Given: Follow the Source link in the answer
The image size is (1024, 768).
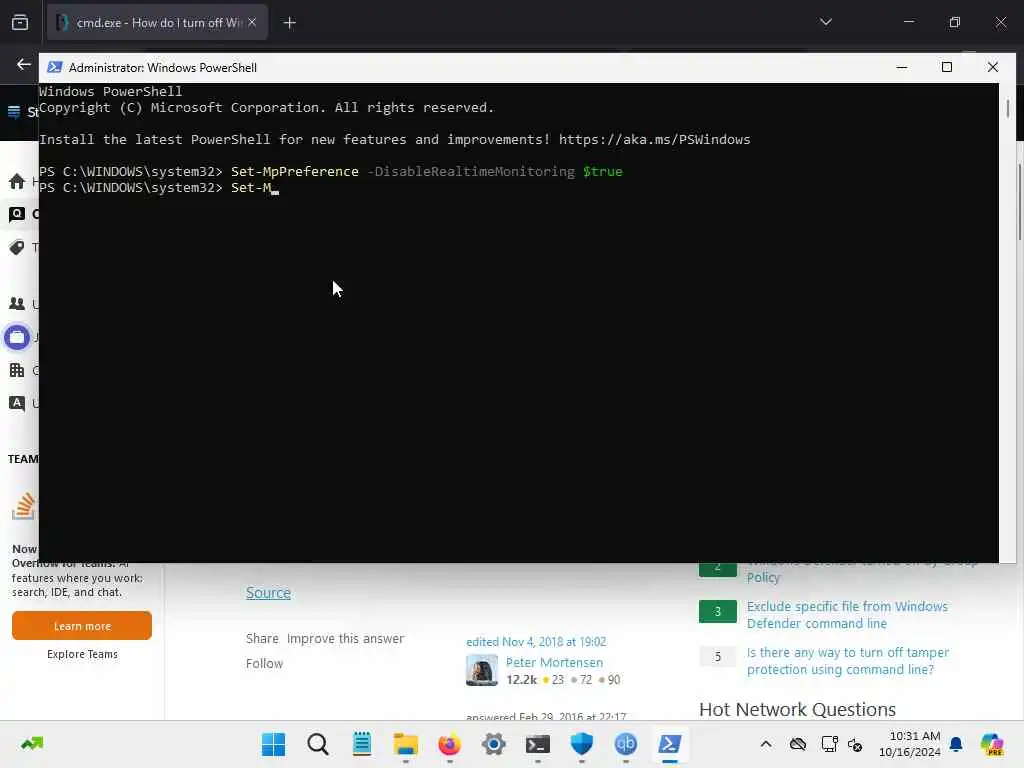Looking at the screenshot, I should tap(268, 592).
